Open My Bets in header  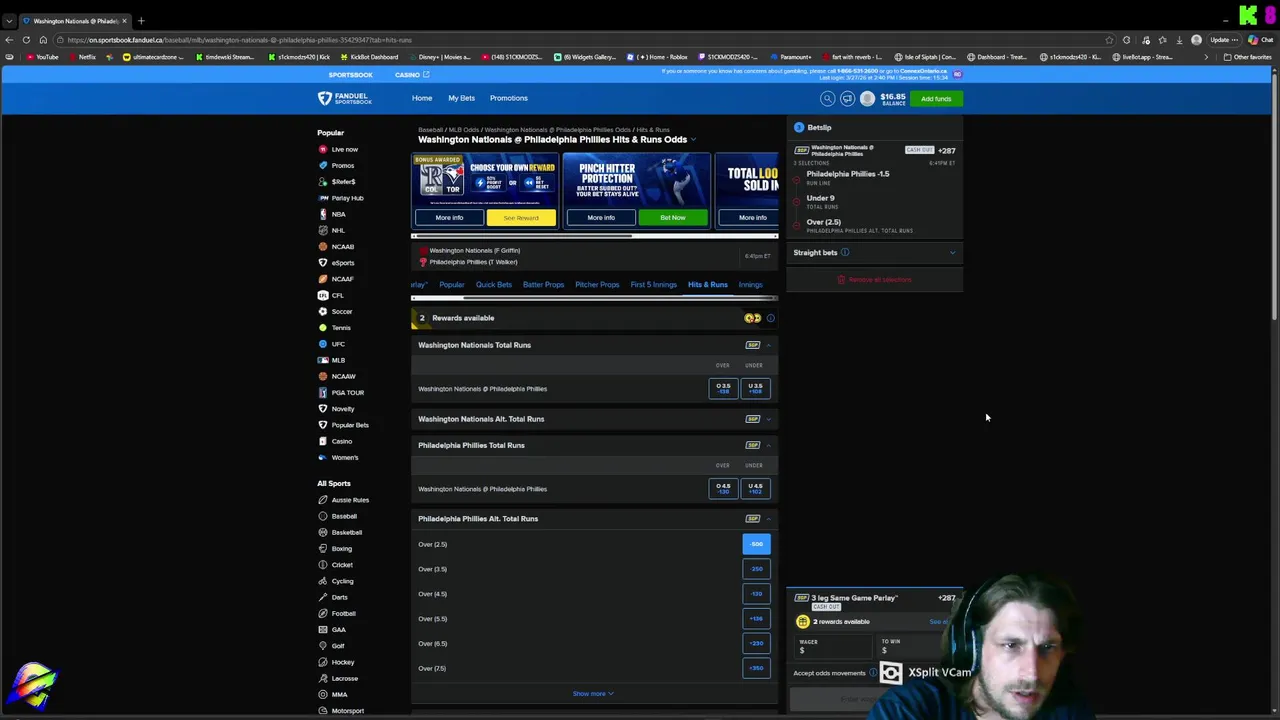point(461,98)
